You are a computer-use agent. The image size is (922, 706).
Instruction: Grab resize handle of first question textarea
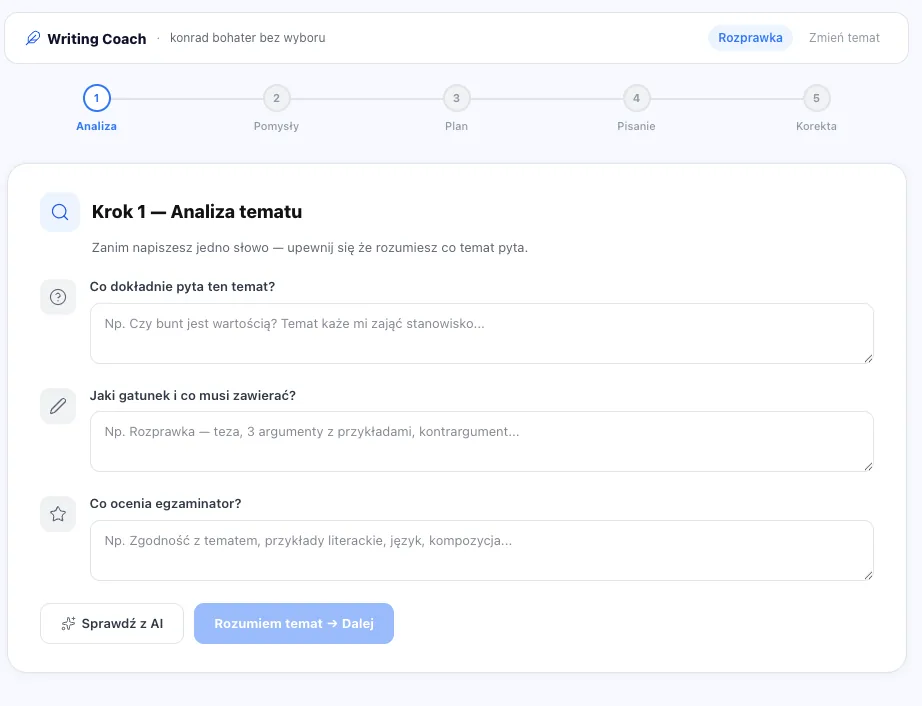coord(868,358)
